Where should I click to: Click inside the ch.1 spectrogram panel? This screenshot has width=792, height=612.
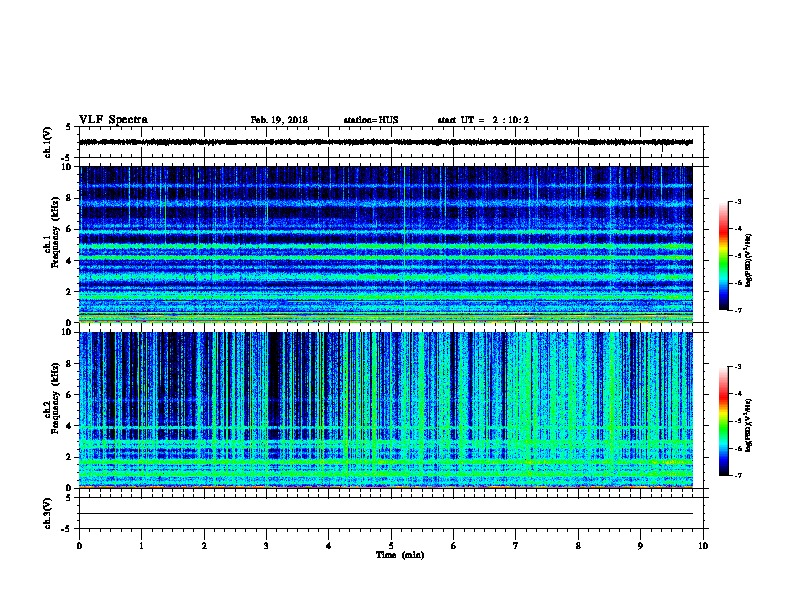click(386, 244)
